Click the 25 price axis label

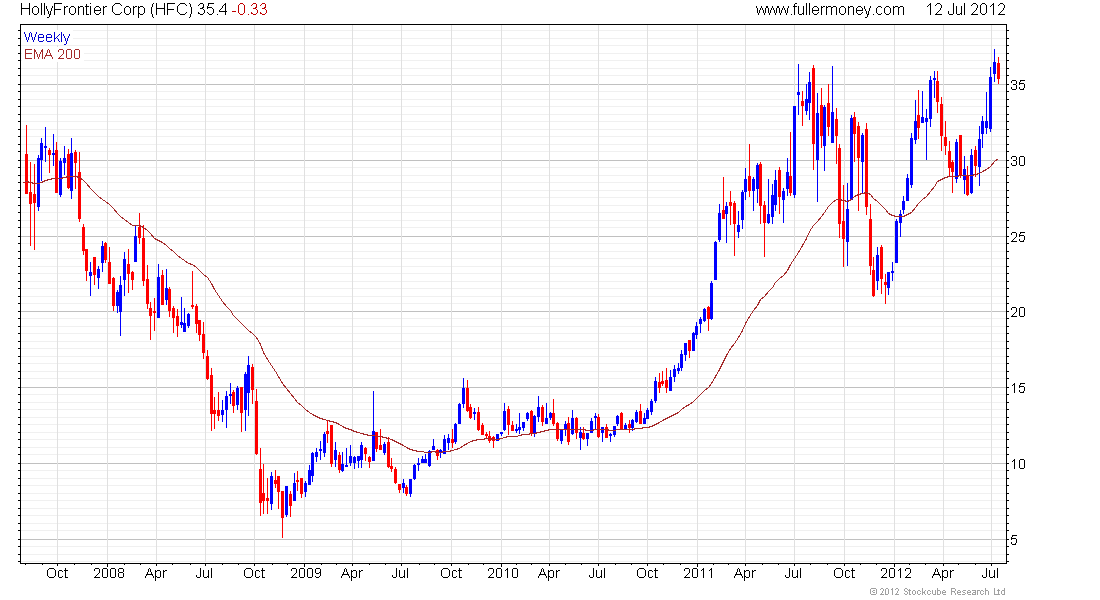coord(1017,237)
